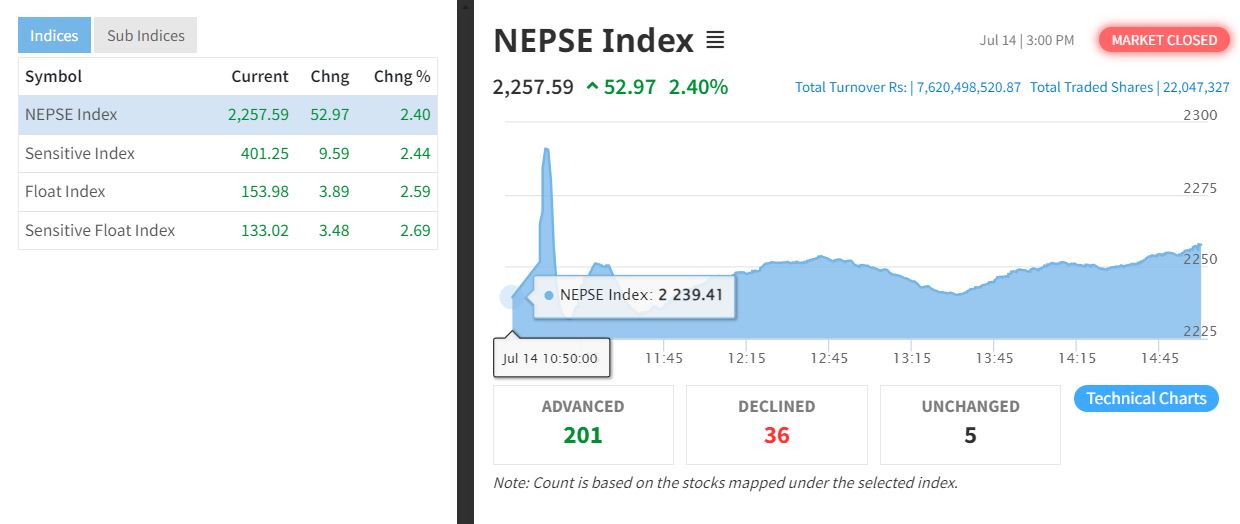Click the chart spike peak near 2290
The image size is (1240, 524).
pyautogui.click(x=546, y=149)
